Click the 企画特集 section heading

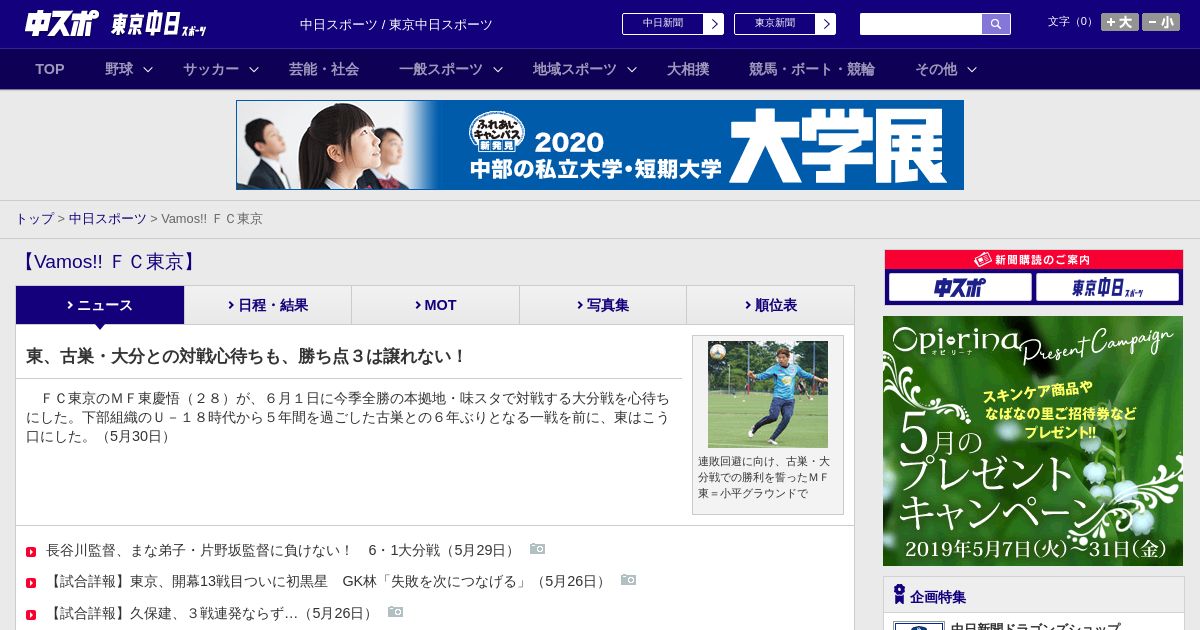point(938,597)
